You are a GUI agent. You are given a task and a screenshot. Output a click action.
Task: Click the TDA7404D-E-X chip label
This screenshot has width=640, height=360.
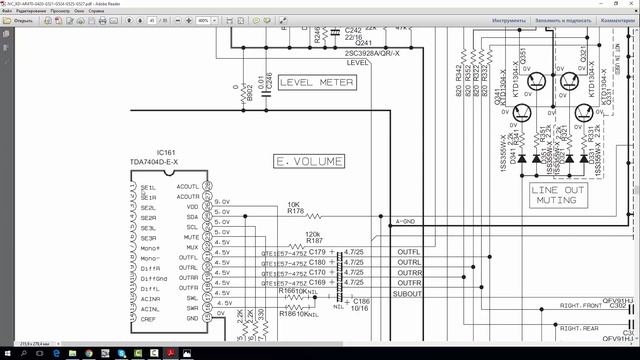(x=154, y=162)
